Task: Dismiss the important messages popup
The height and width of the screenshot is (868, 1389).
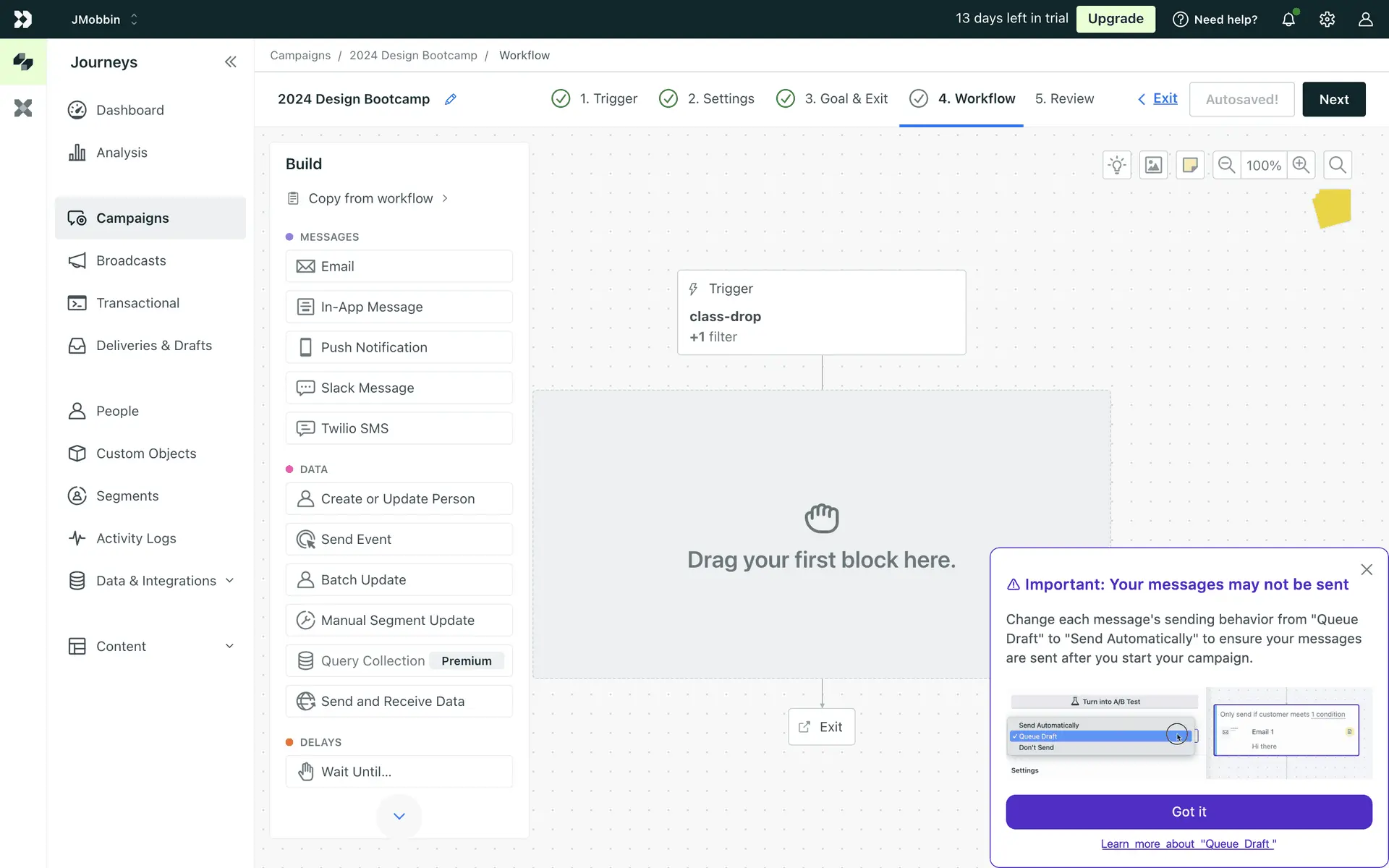Action: [x=1366, y=570]
